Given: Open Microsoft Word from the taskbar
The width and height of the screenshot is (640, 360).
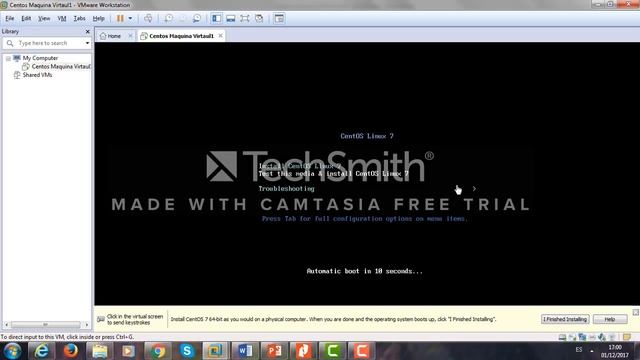Looking at the screenshot, I should (x=245, y=351).
